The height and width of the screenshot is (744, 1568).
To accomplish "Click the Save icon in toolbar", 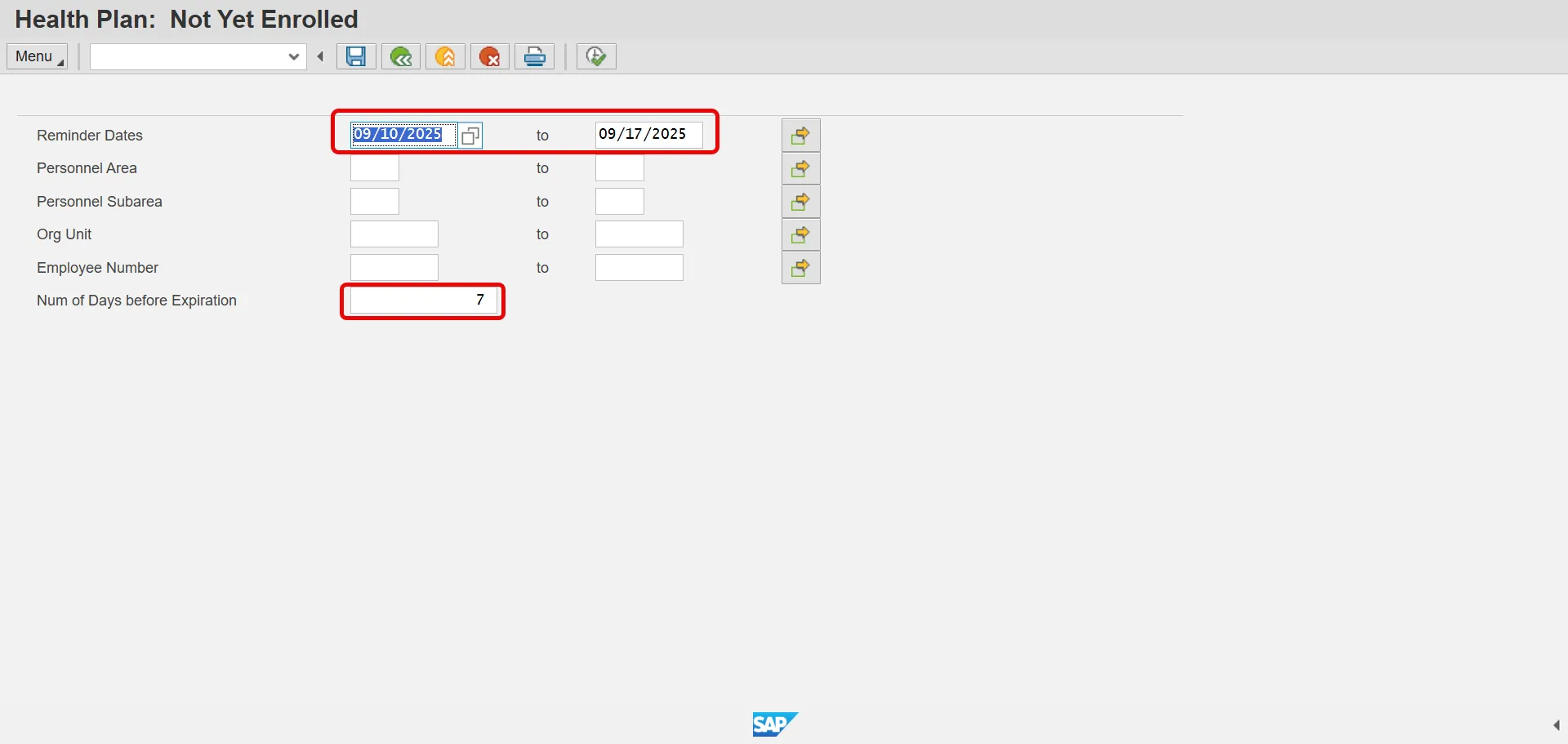I will 356,56.
